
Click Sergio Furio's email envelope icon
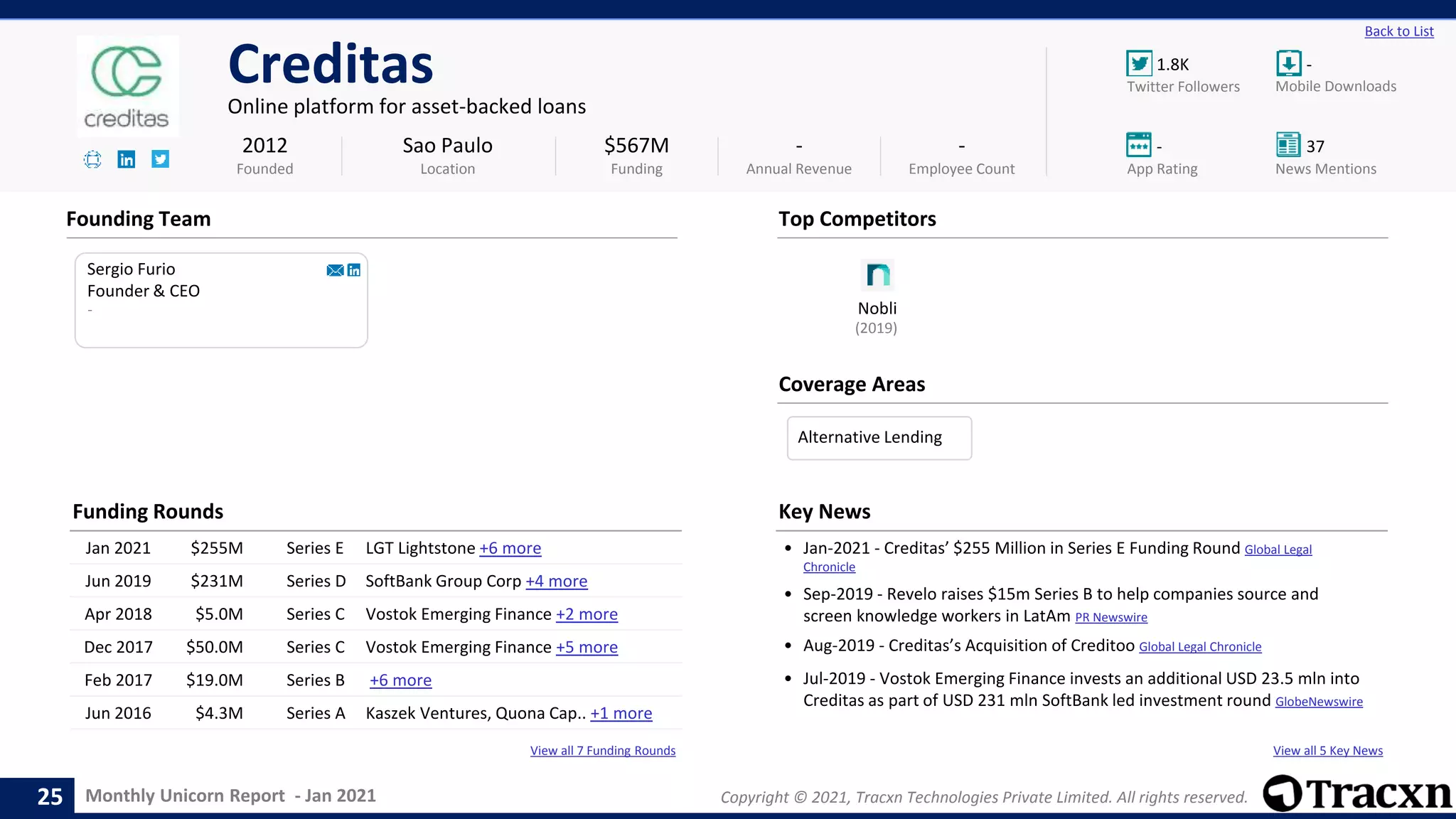click(x=335, y=270)
